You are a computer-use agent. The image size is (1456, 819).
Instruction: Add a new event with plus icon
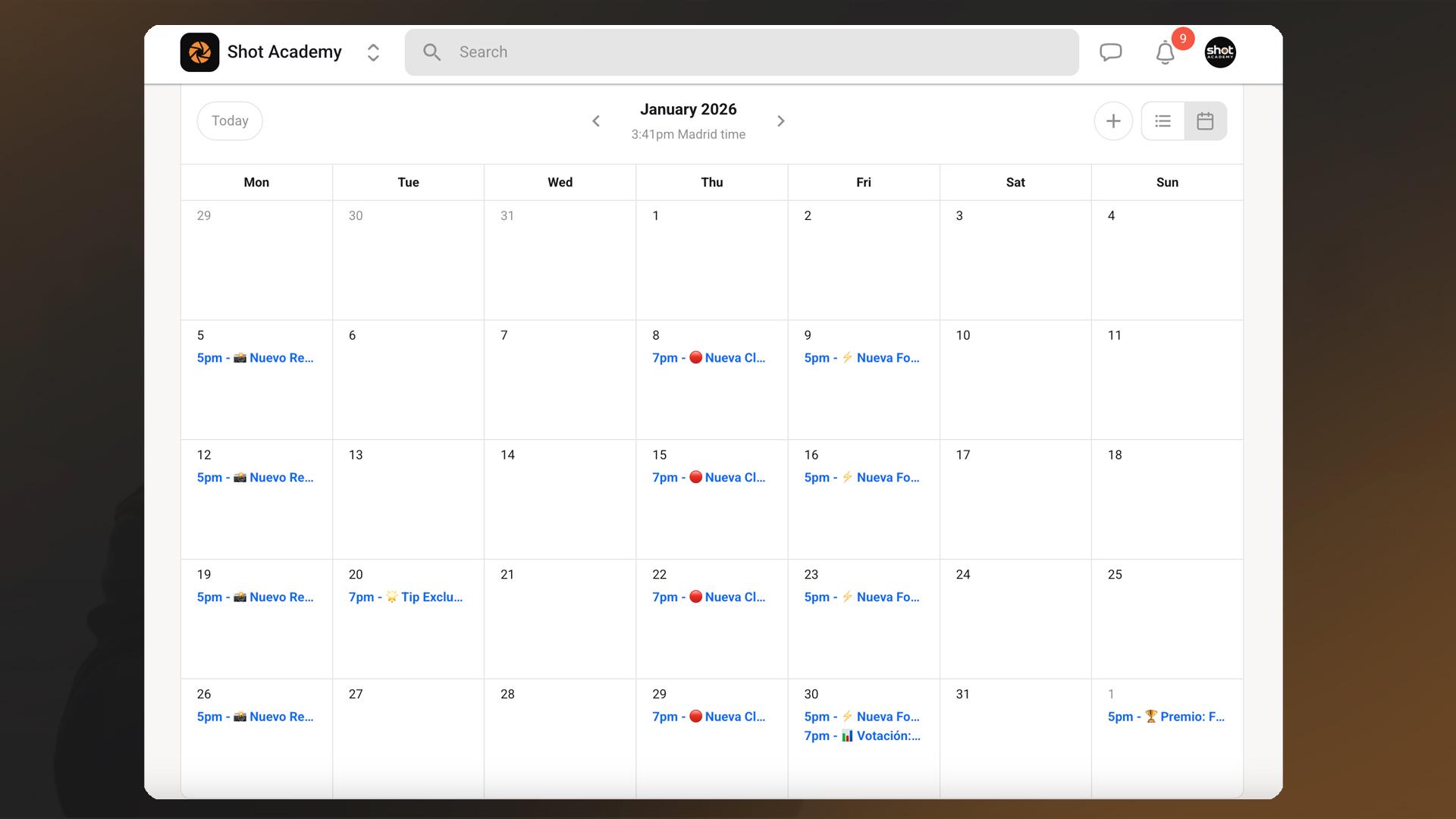(1113, 121)
